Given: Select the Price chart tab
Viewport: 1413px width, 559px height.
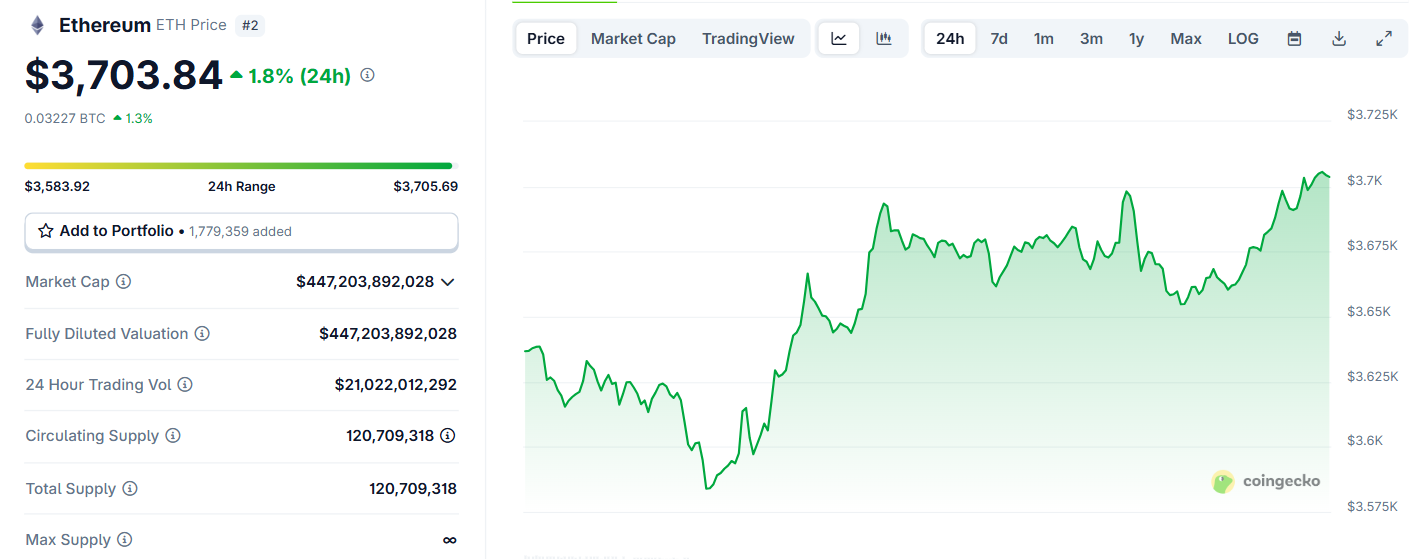Looking at the screenshot, I should click(546, 39).
